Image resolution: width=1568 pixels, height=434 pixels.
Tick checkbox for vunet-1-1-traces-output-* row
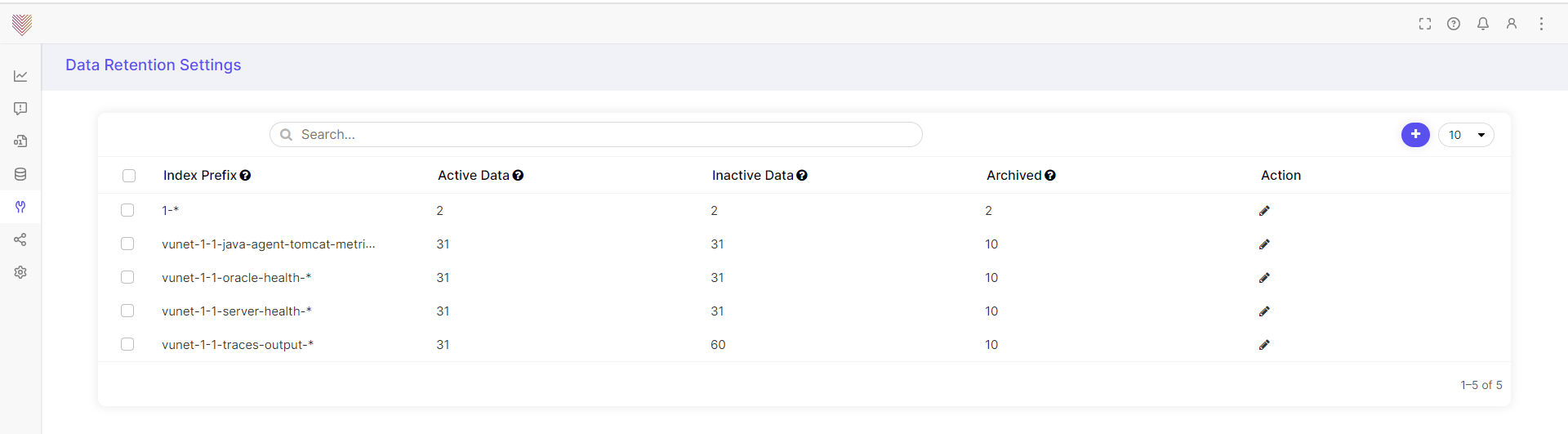tap(127, 344)
